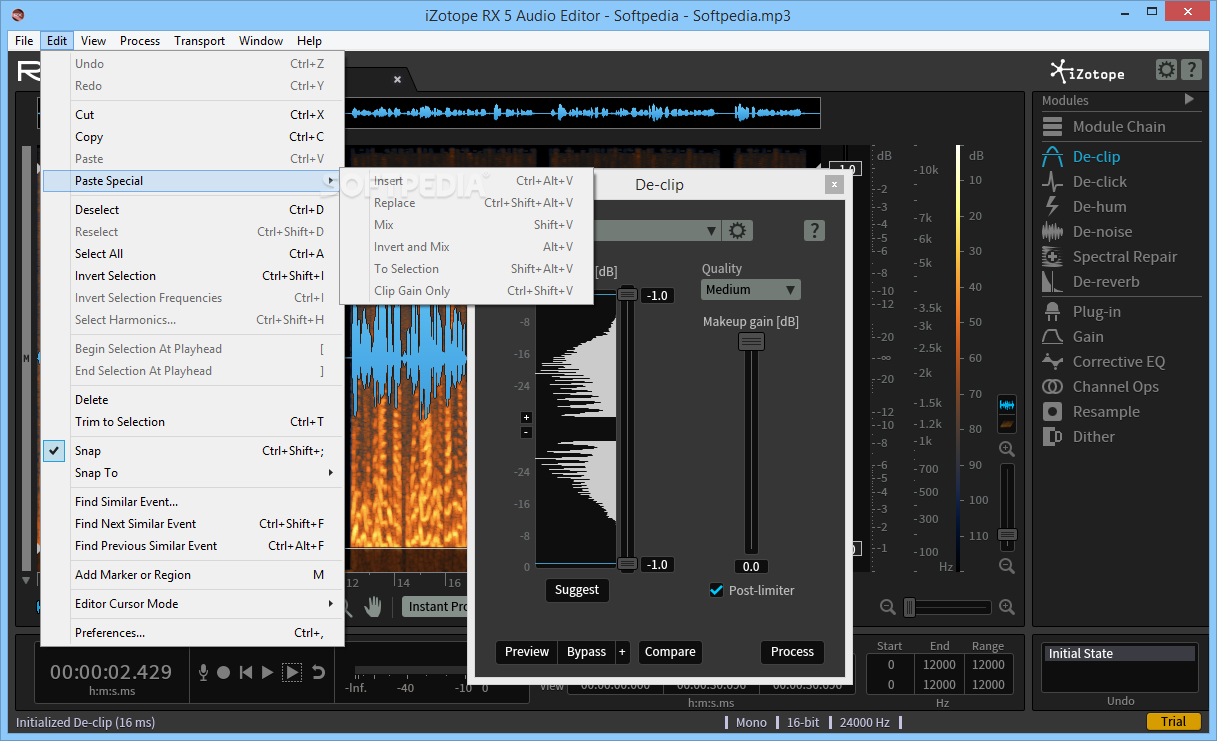Click the record button in transport

224,673
